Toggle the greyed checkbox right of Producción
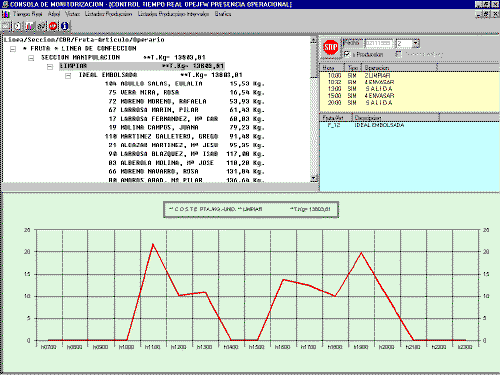The width and height of the screenshot is (500, 375). point(399,54)
